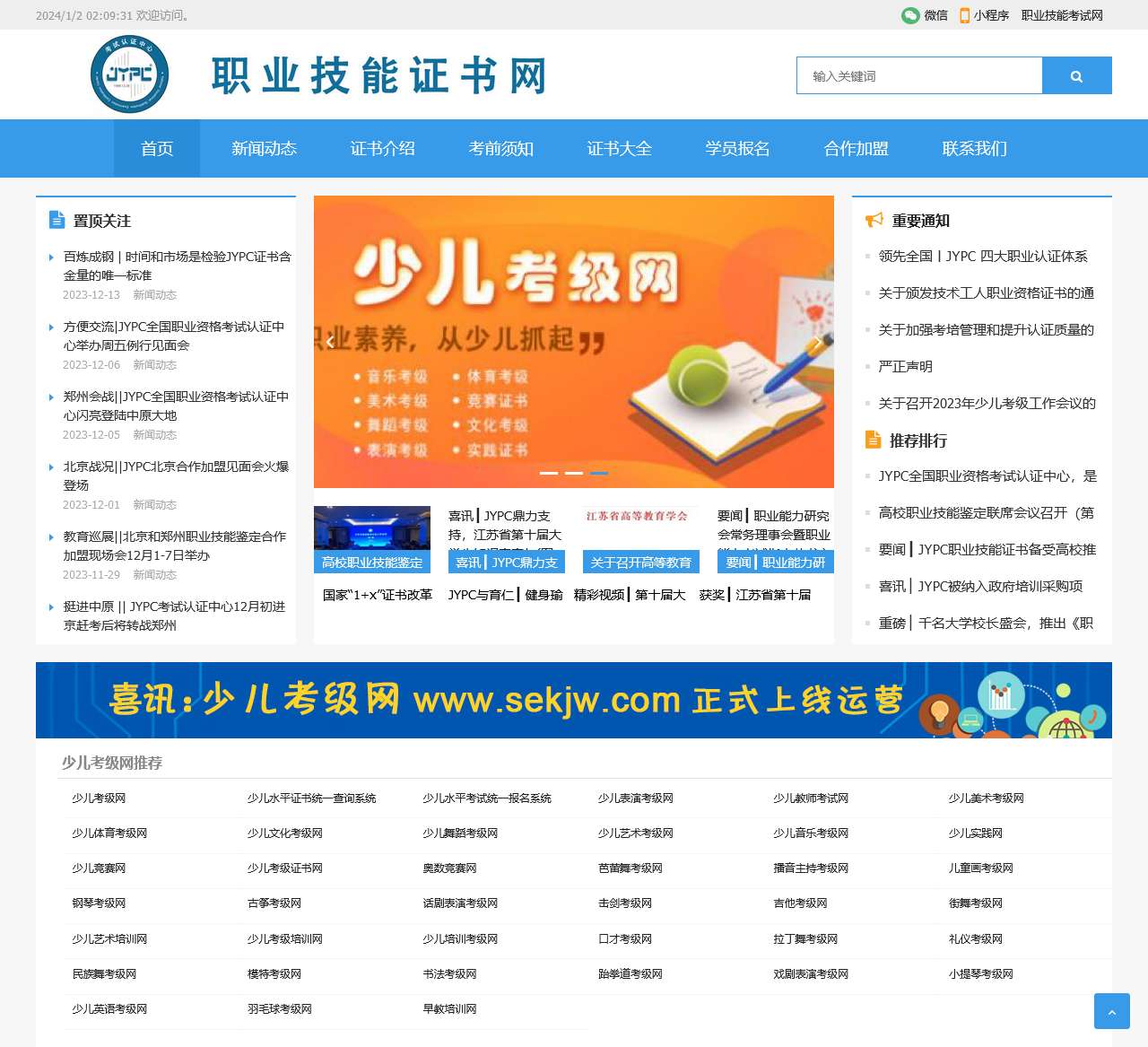Click the 重要通知 megaphone icon
This screenshot has width=1148, height=1047.
point(874,220)
